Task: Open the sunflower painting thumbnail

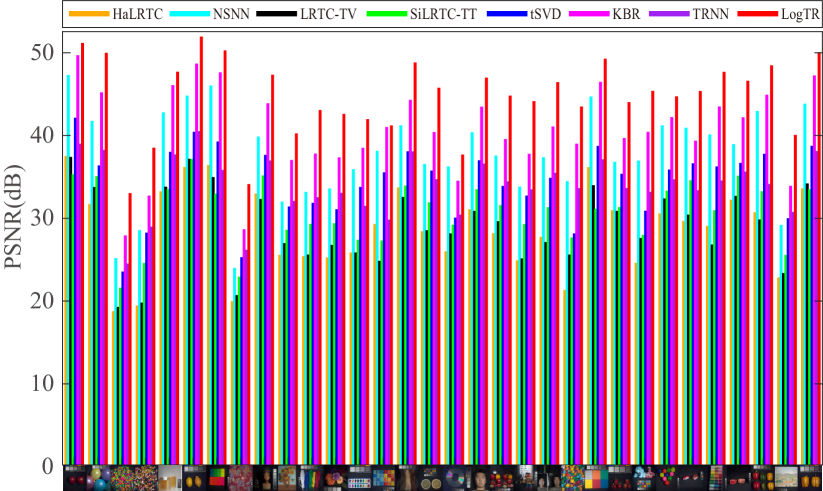Action: pos(287,478)
